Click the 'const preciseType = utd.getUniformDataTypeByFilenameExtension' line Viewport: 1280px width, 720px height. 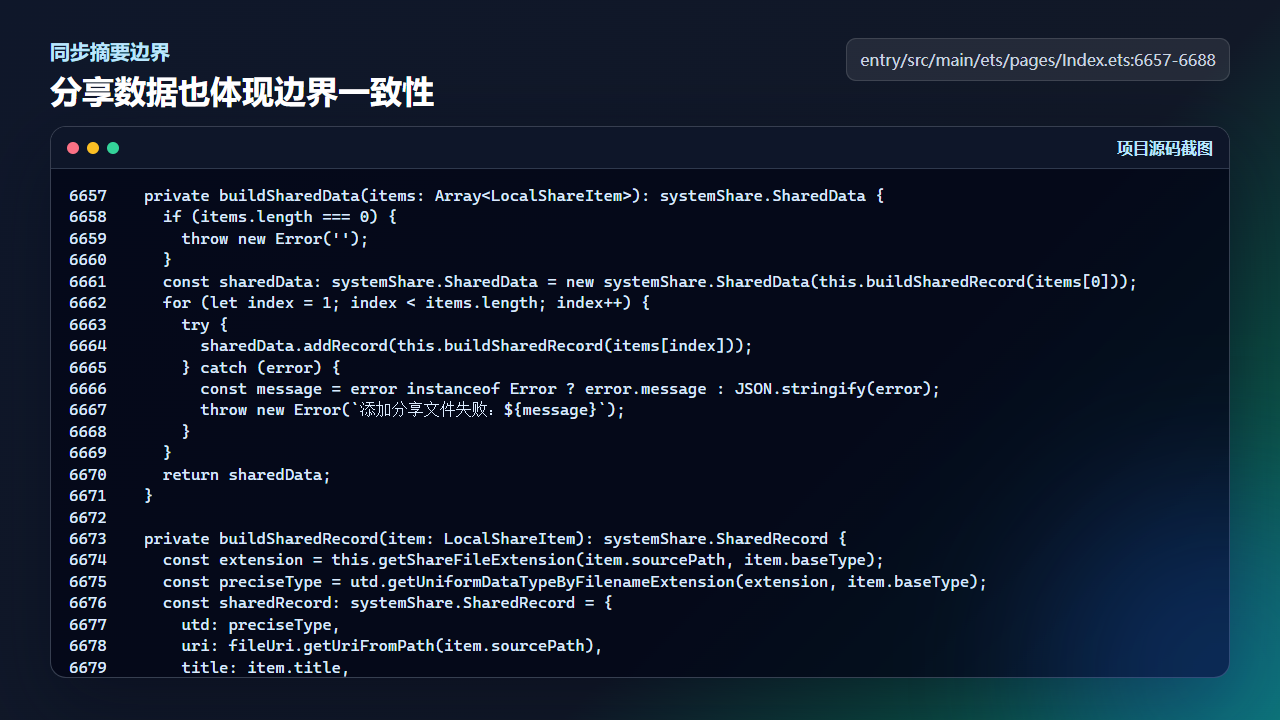575,582
